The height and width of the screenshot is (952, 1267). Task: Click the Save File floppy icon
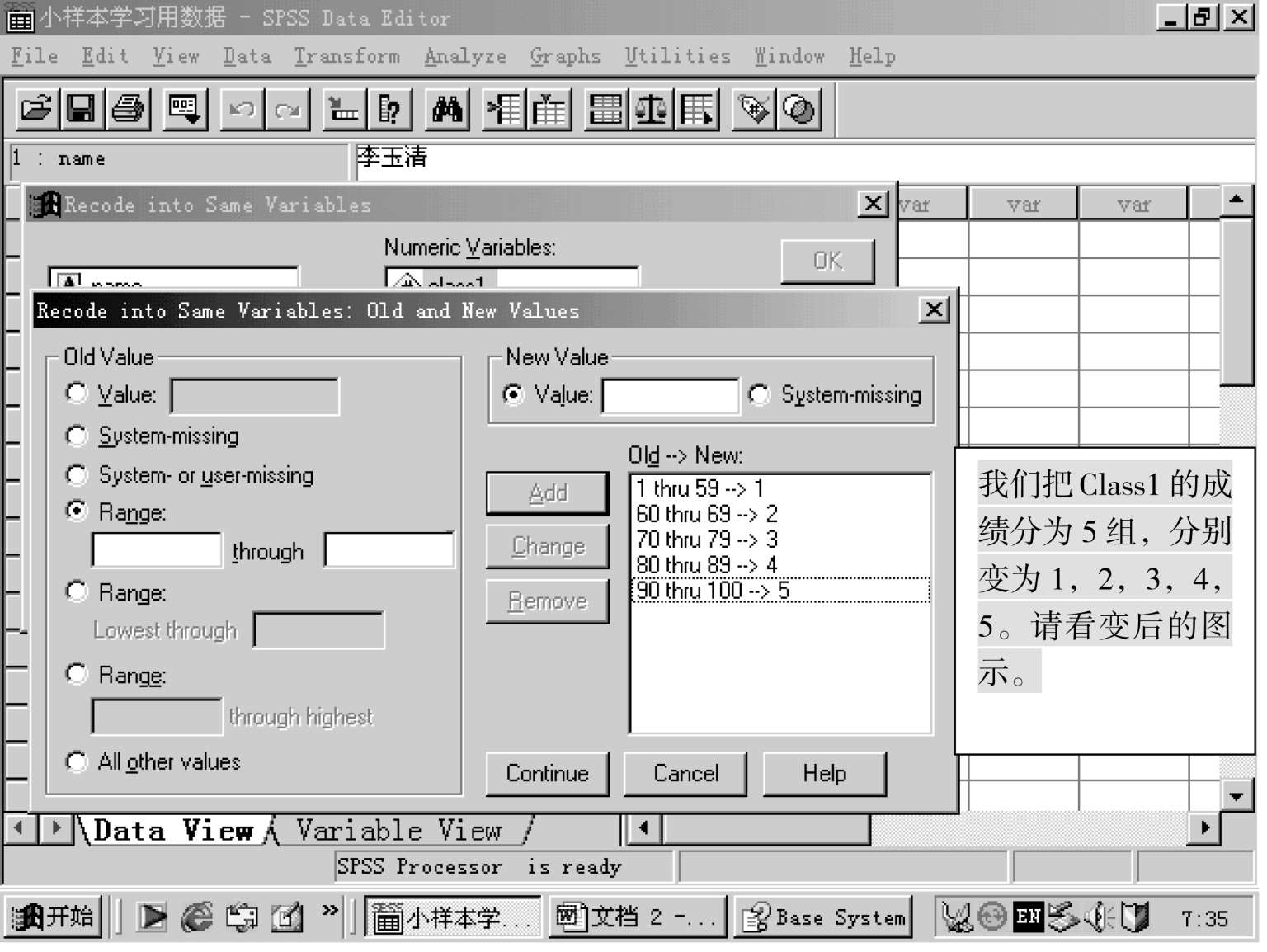(81, 109)
